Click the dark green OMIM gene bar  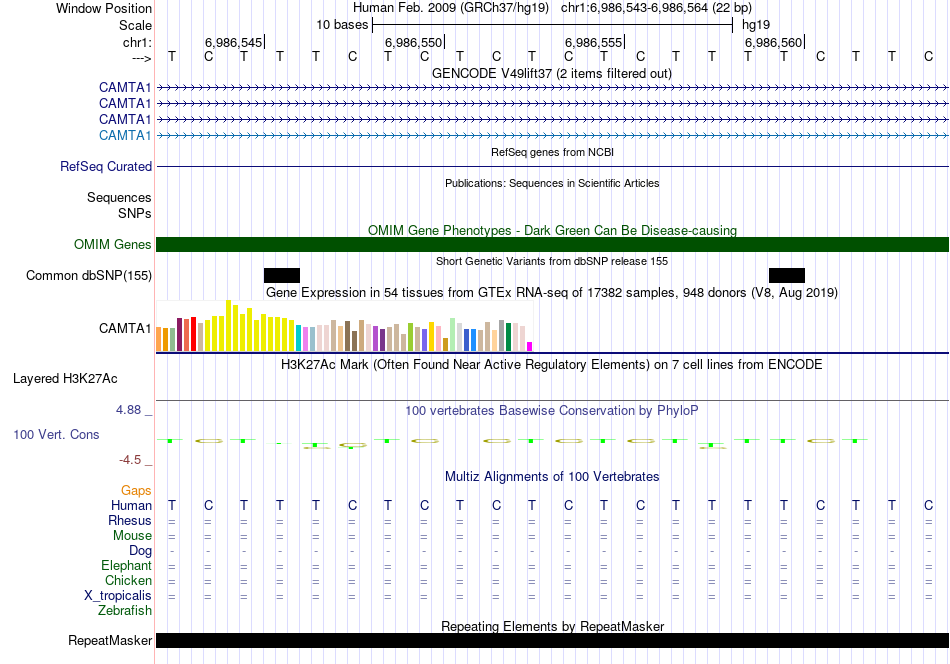point(552,244)
